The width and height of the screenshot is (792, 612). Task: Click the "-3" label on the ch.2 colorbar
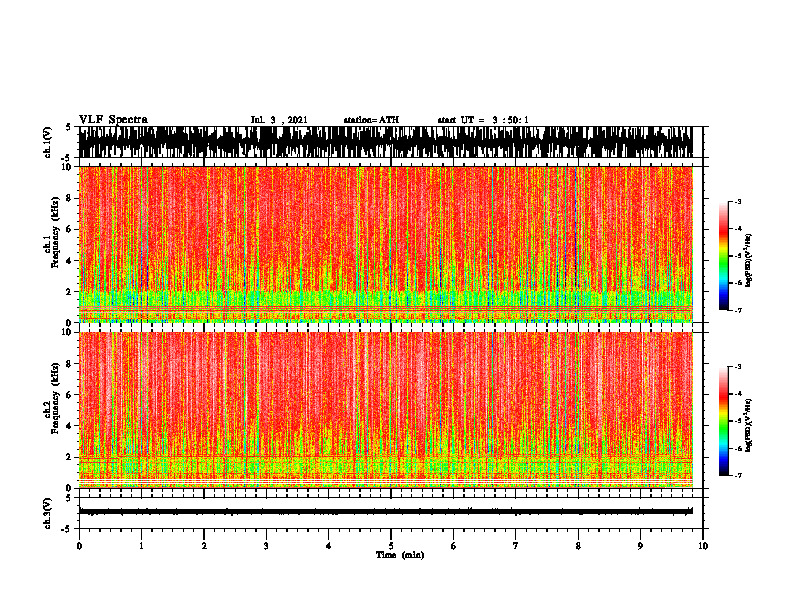pyautogui.click(x=738, y=367)
